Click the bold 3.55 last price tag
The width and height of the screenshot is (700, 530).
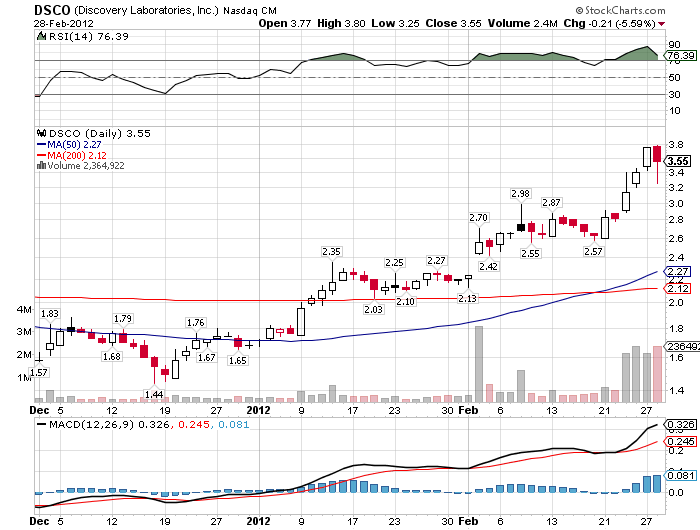(678, 161)
